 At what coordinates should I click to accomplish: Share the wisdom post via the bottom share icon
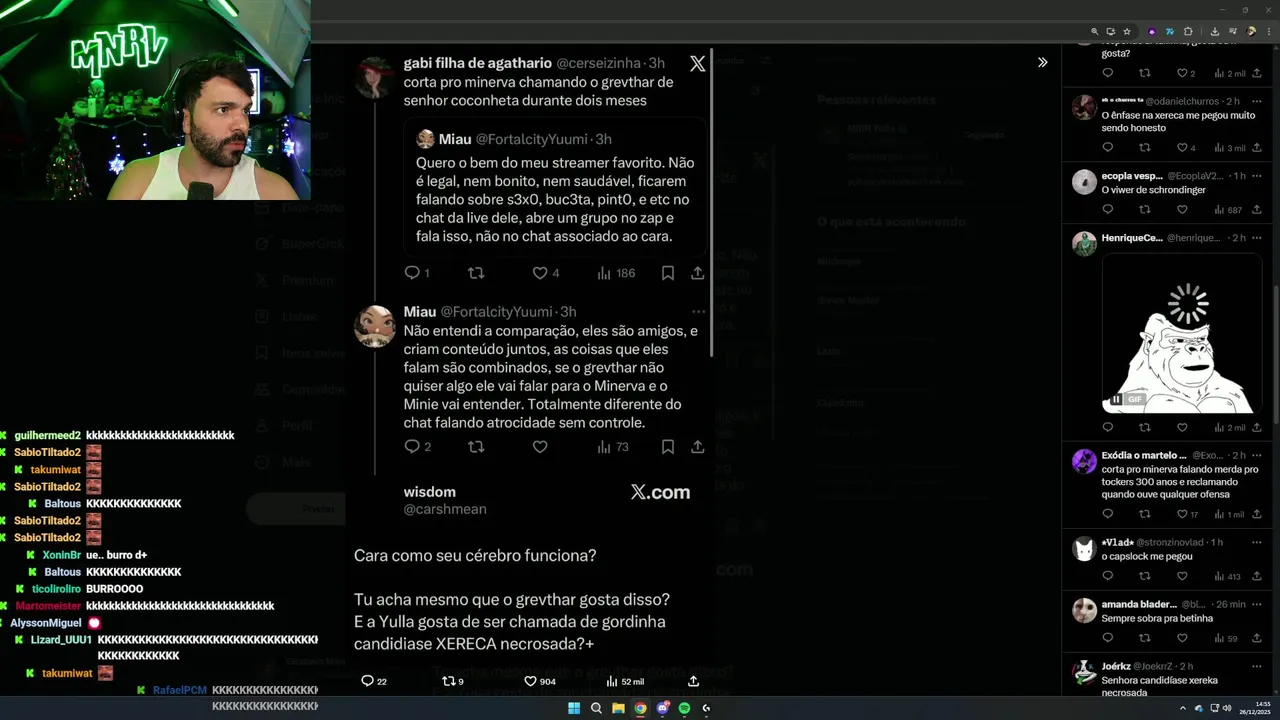click(693, 681)
